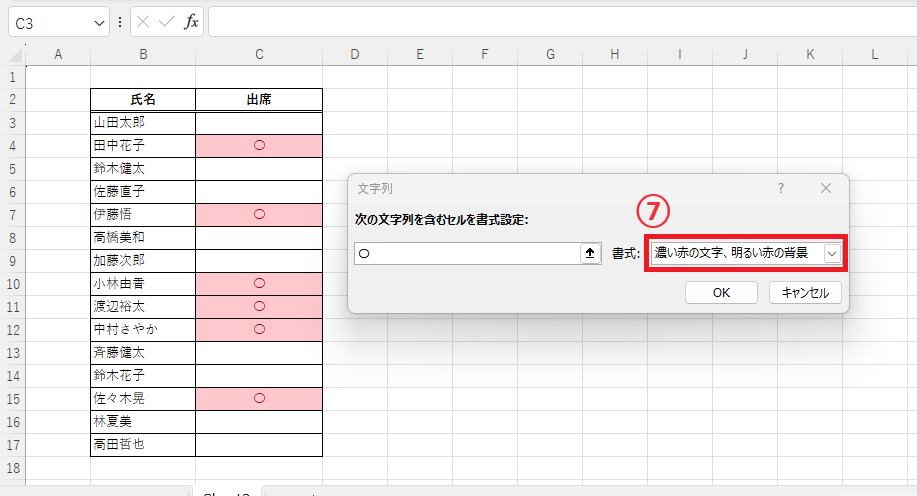Select column E header
Viewport: 917px width, 496px height.
pos(420,54)
